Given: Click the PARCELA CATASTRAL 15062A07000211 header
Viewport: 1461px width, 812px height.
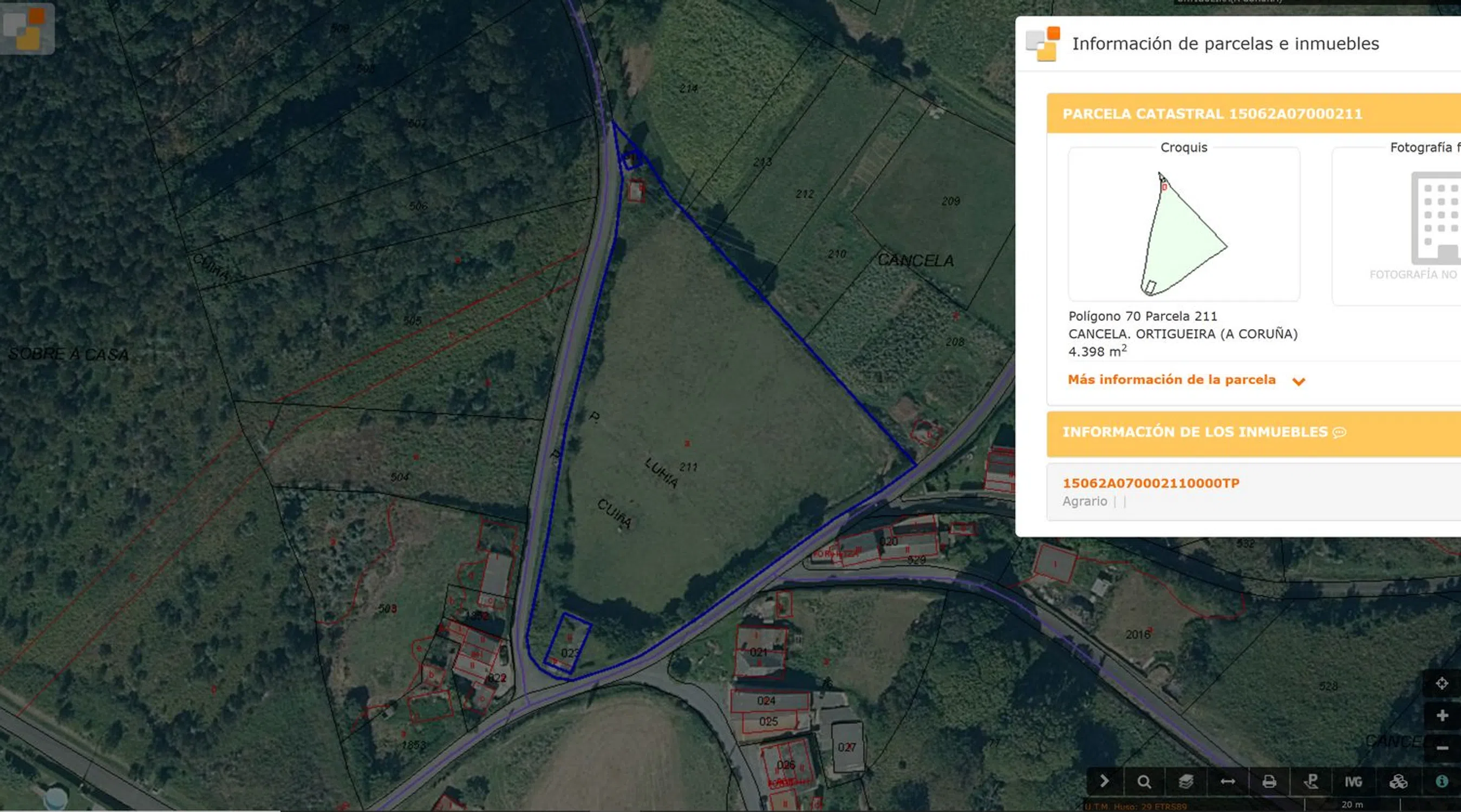Looking at the screenshot, I should click(1212, 114).
